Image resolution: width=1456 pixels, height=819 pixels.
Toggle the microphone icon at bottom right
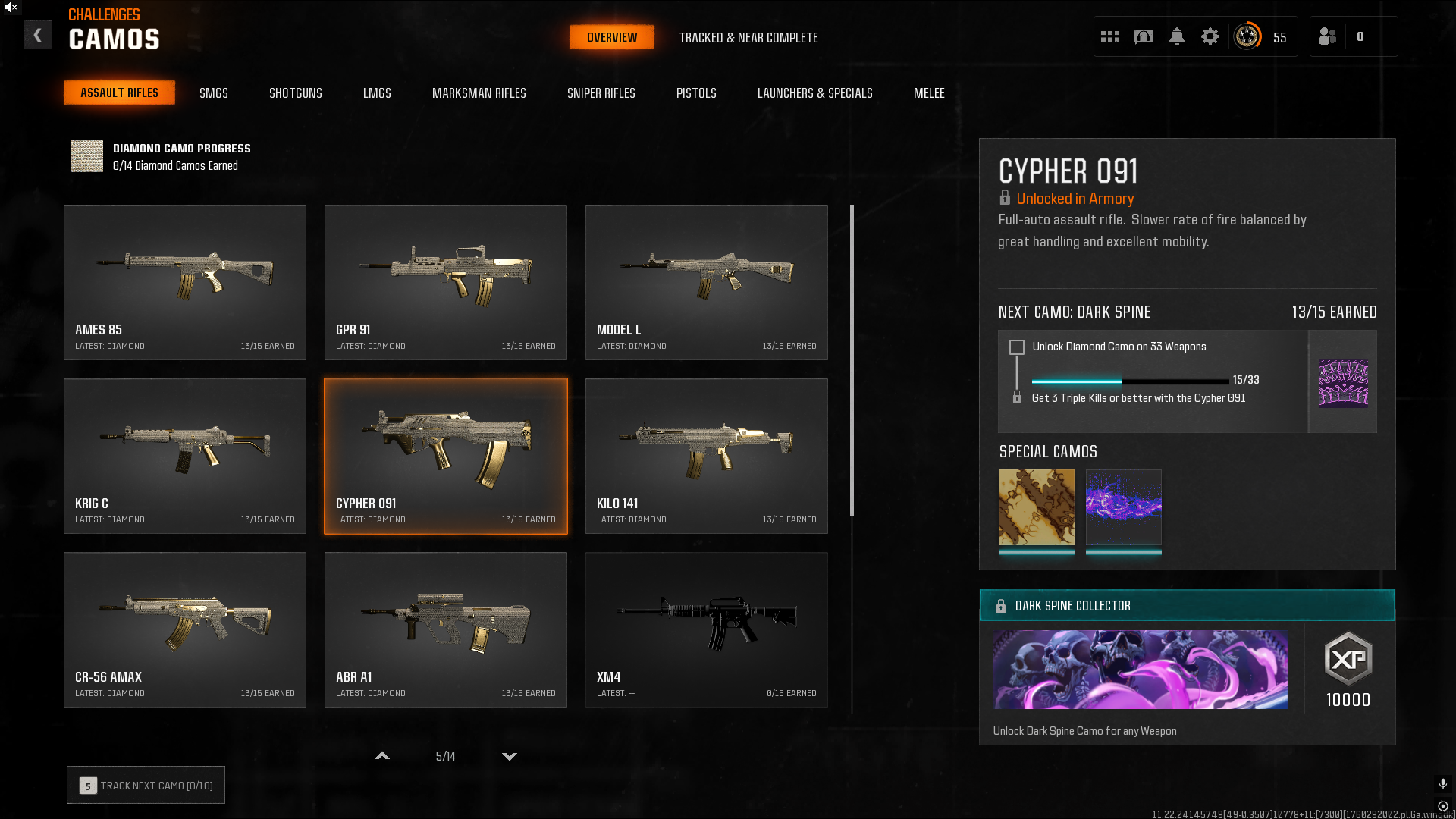[1443, 783]
